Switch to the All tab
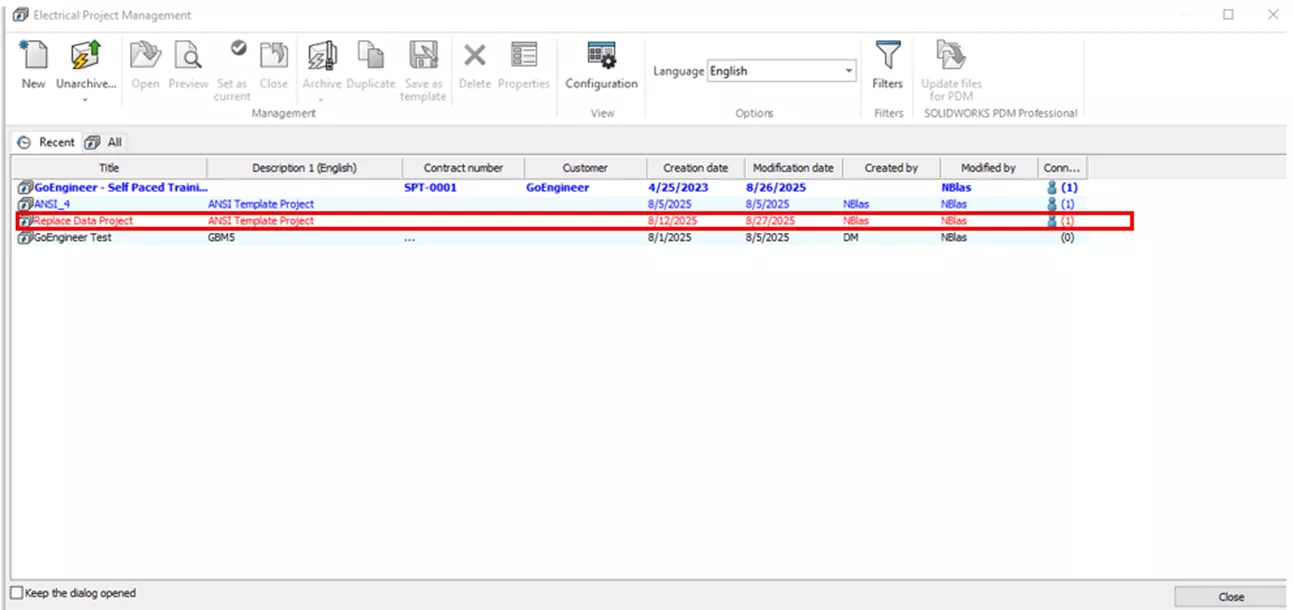 (104, 142)
